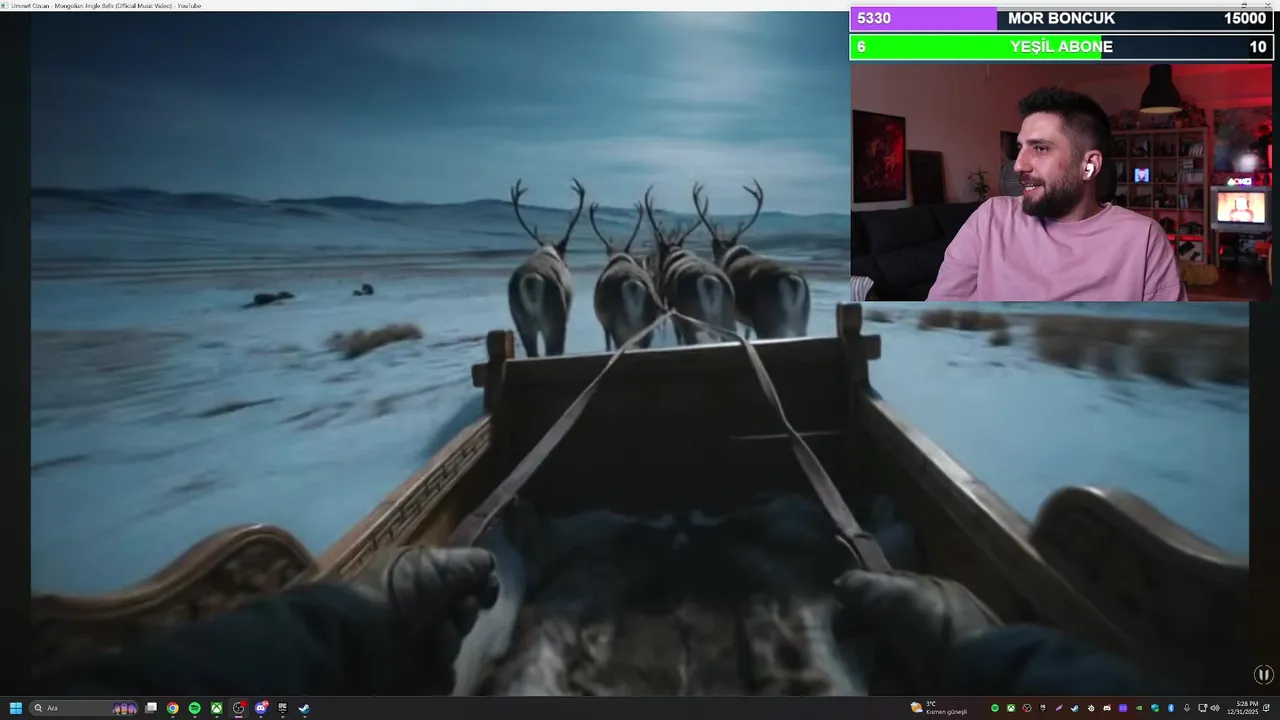
Task: Open Steam from the taskbar
Action: [304, 708]
